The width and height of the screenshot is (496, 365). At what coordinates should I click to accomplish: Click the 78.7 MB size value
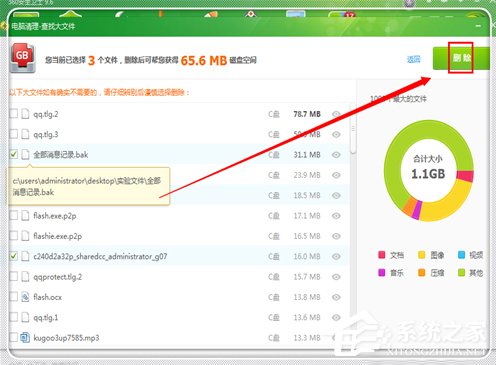(x=307, y=114)
